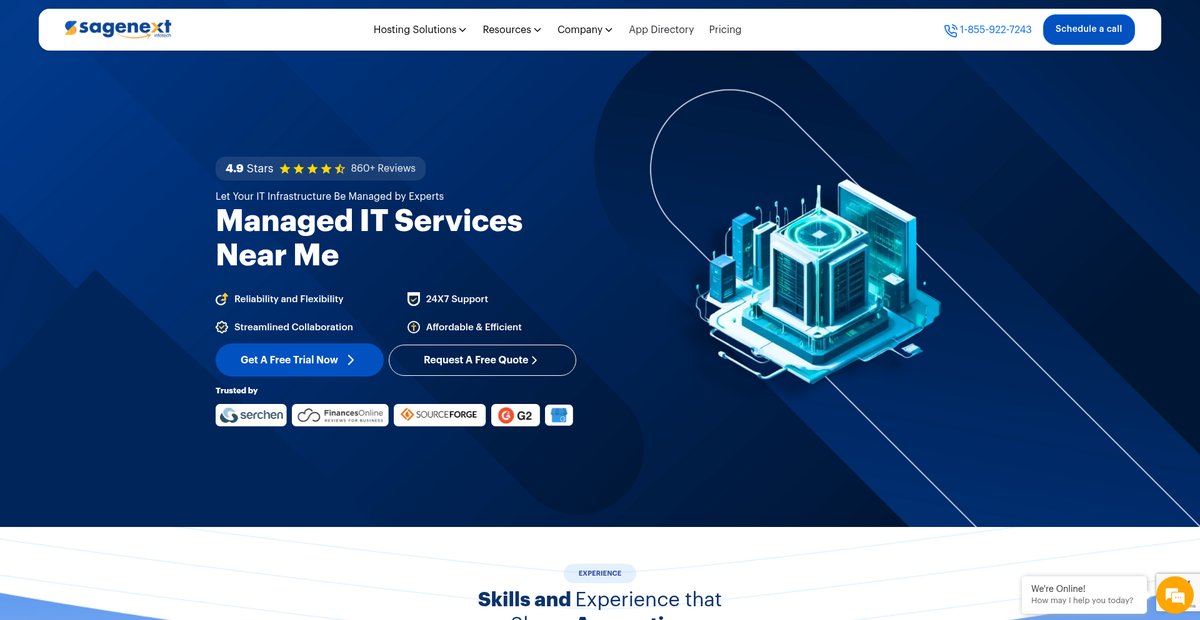Expand the Resources dropdown
This screenshot has width=1200, height=620.
click(512, 30)
